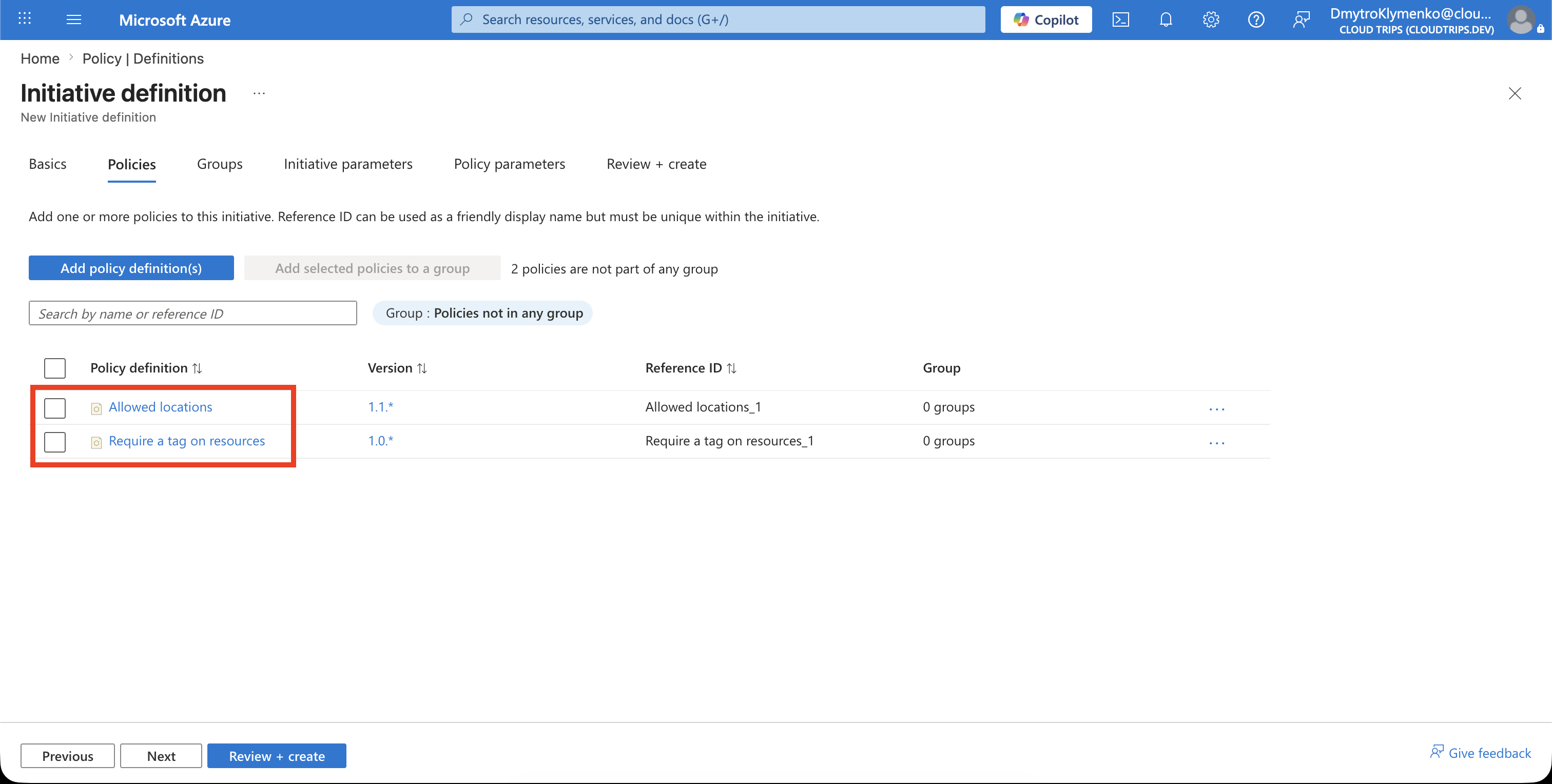Click the Microsoft Azure logo text

coord(174,20)
